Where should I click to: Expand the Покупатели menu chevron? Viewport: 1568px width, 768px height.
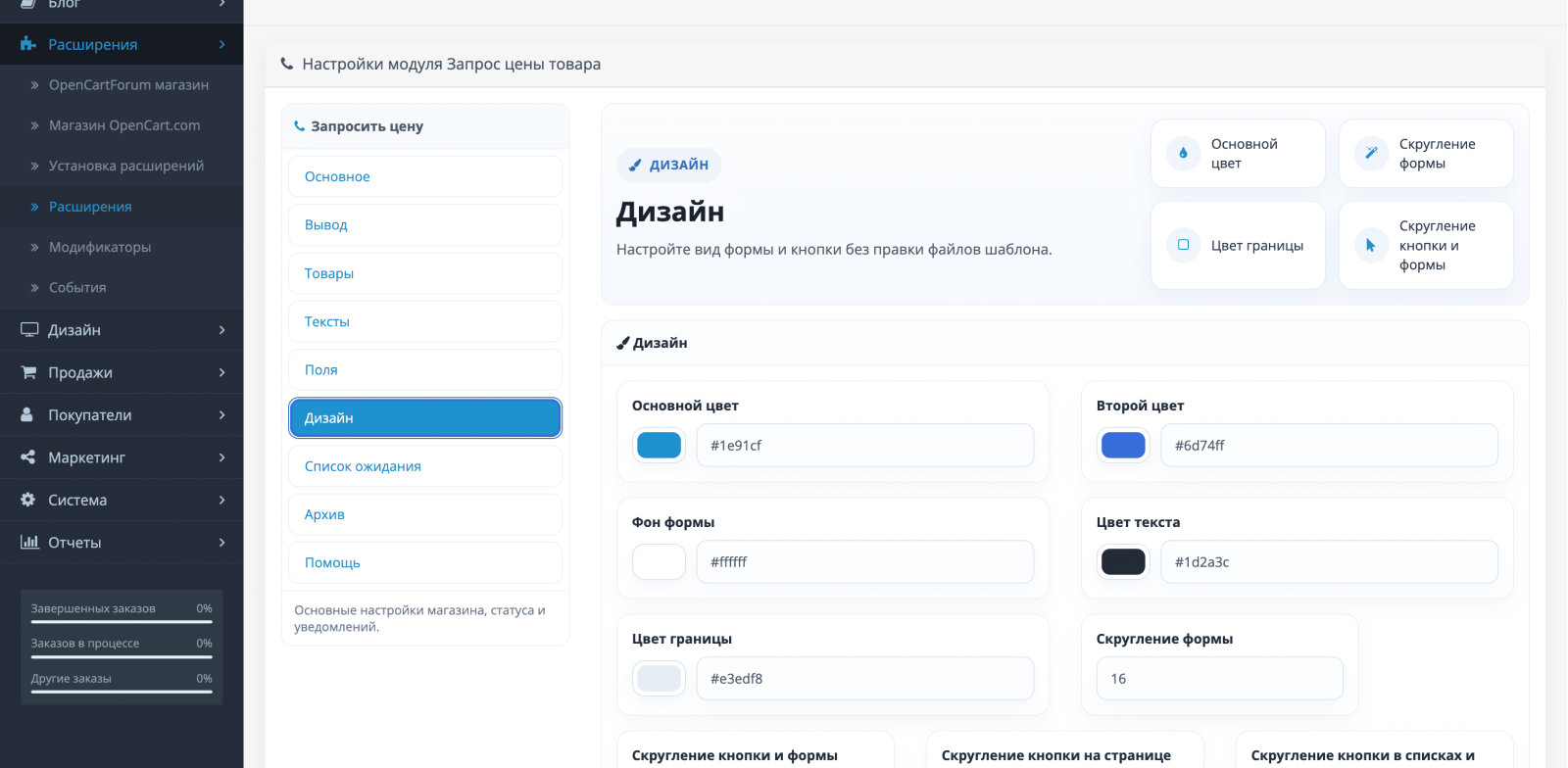click(222, 414)
